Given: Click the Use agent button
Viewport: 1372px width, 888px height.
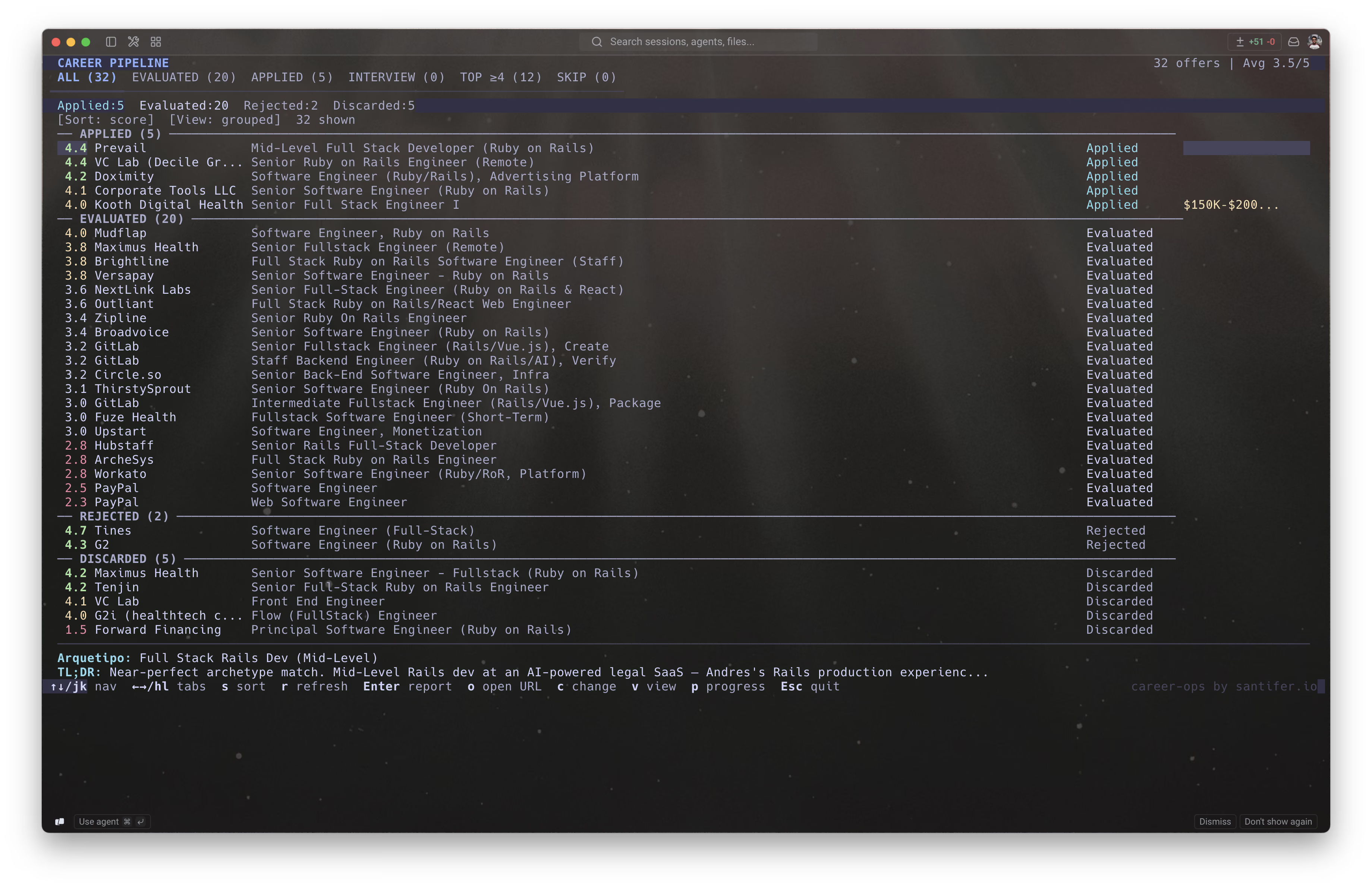Looking at the screenshot, I should [x=112, y=821].
